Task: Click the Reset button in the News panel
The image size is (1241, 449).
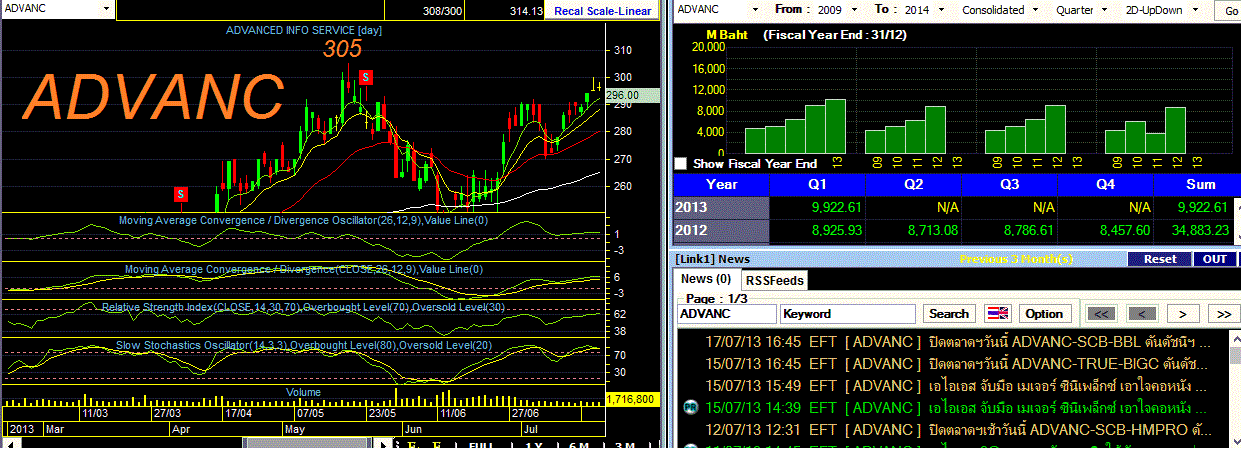Action: [x=1159, y=259]
